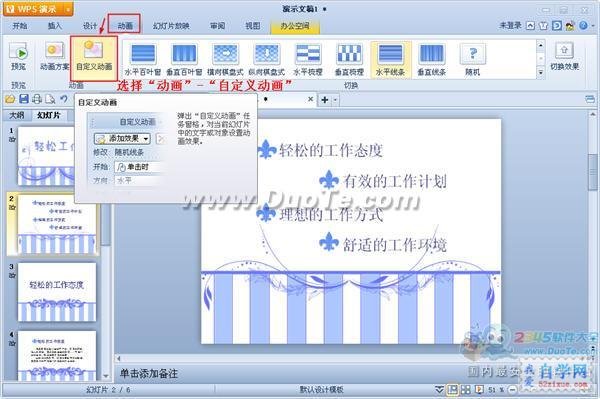This screenshot has width=600, height=399.
Task: Click the text 轻松的工作态度 on the slide
Action: tap(331, 150)
